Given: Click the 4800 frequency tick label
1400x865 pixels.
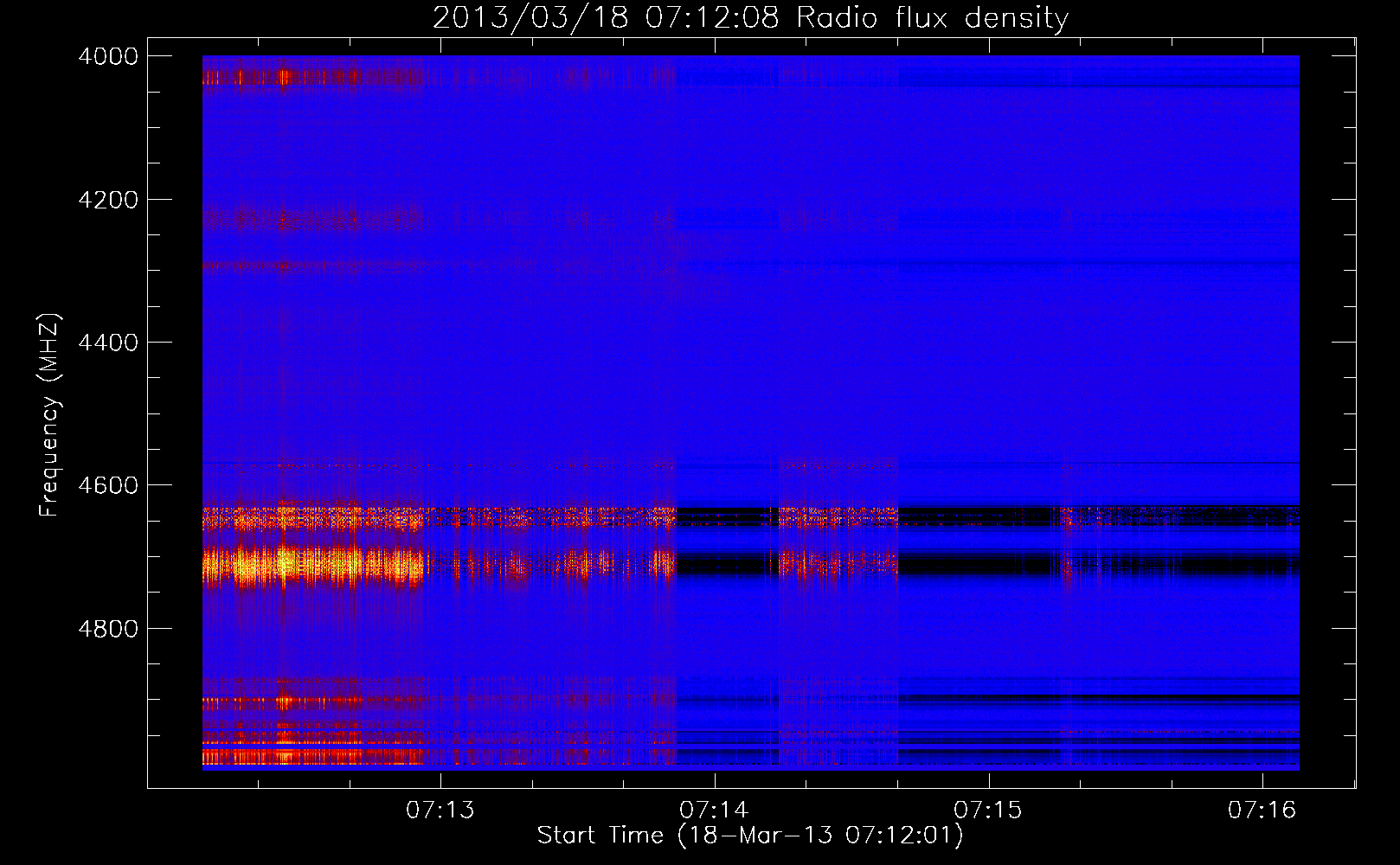Looking at the screenshot, I should pyautogui.click(x=108, y=629).
